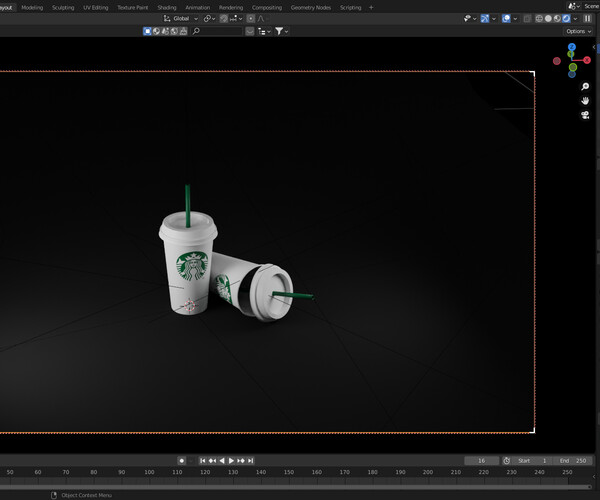
Task: Switch to the Compositing workspace tab
Action: (267, 7)
